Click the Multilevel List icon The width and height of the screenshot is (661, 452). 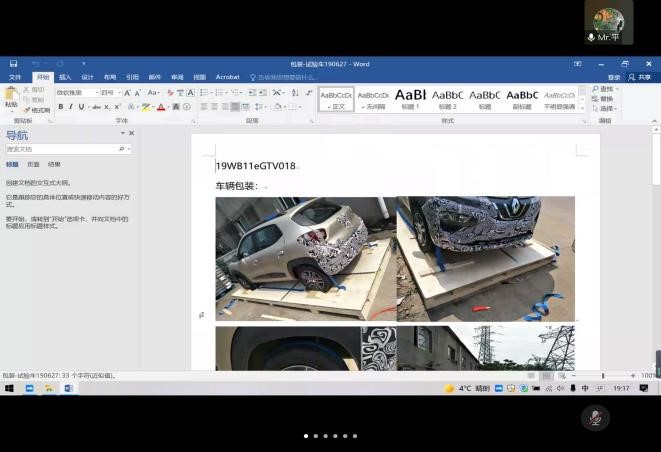(235, 92)
